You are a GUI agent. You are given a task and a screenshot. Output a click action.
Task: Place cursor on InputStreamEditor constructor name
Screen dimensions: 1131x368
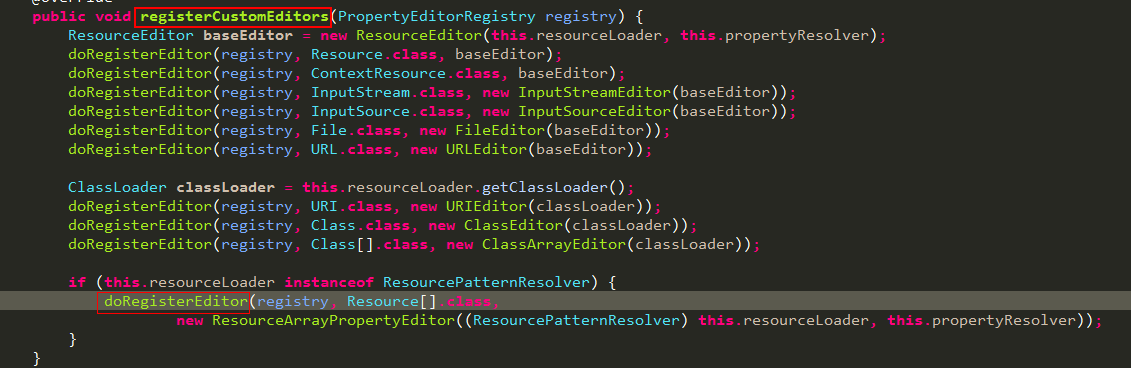pos(595,92)
